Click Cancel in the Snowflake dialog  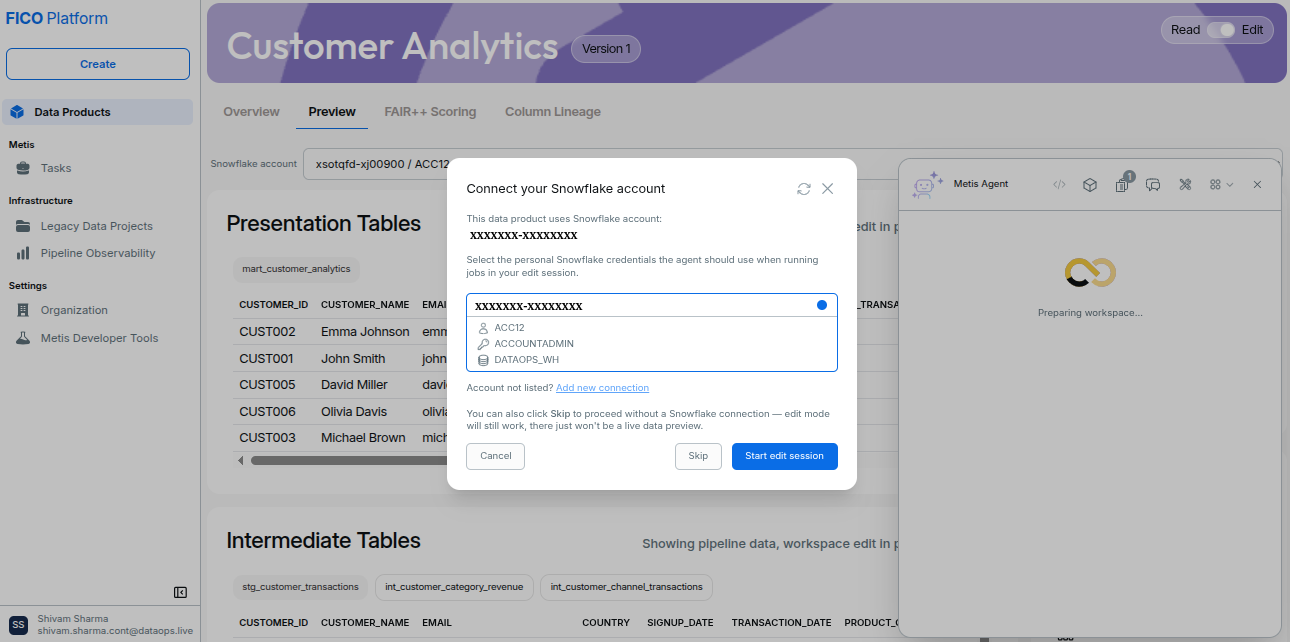(x=496, y=456)
